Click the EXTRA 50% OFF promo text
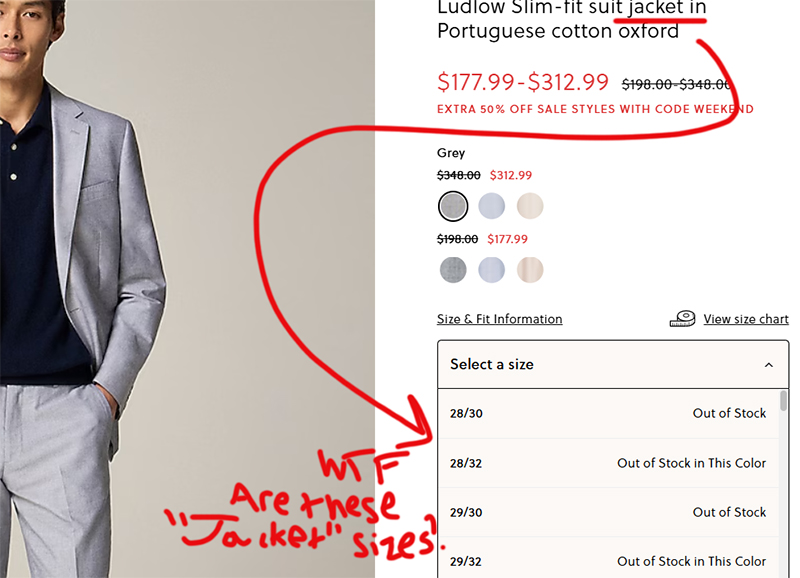Viewport: 800px width, 578px height. 595,109
